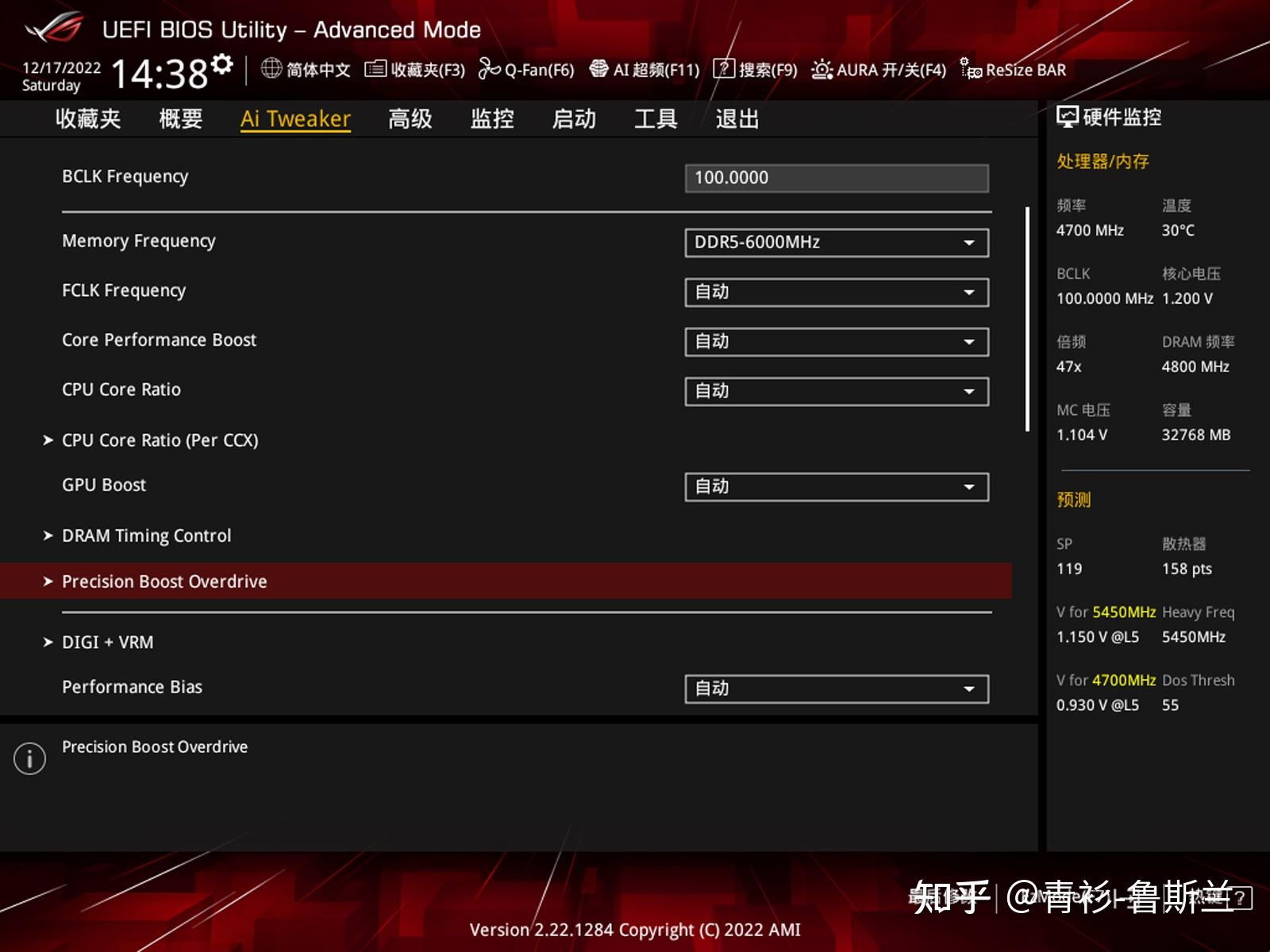
Task: Switch to the 高级 tab
Action: tap(410, 119)
